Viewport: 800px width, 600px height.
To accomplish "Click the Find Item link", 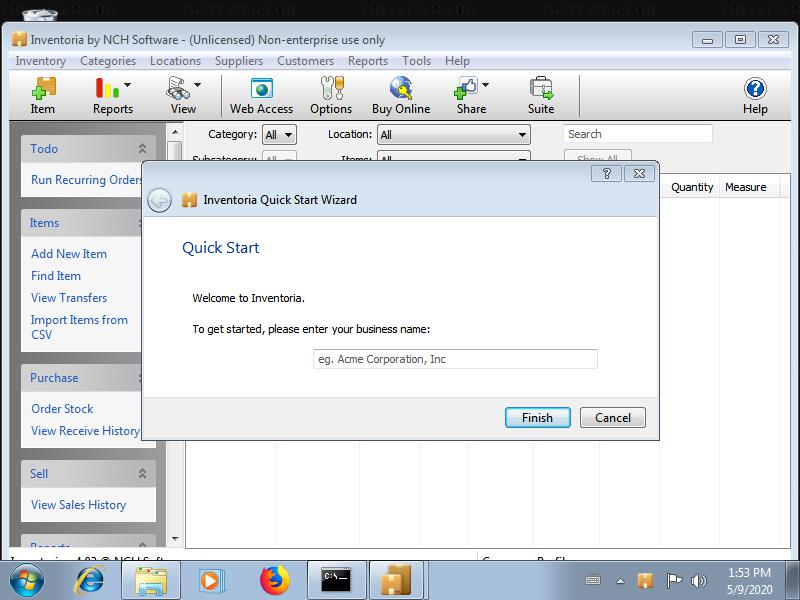I will point(56,276).
